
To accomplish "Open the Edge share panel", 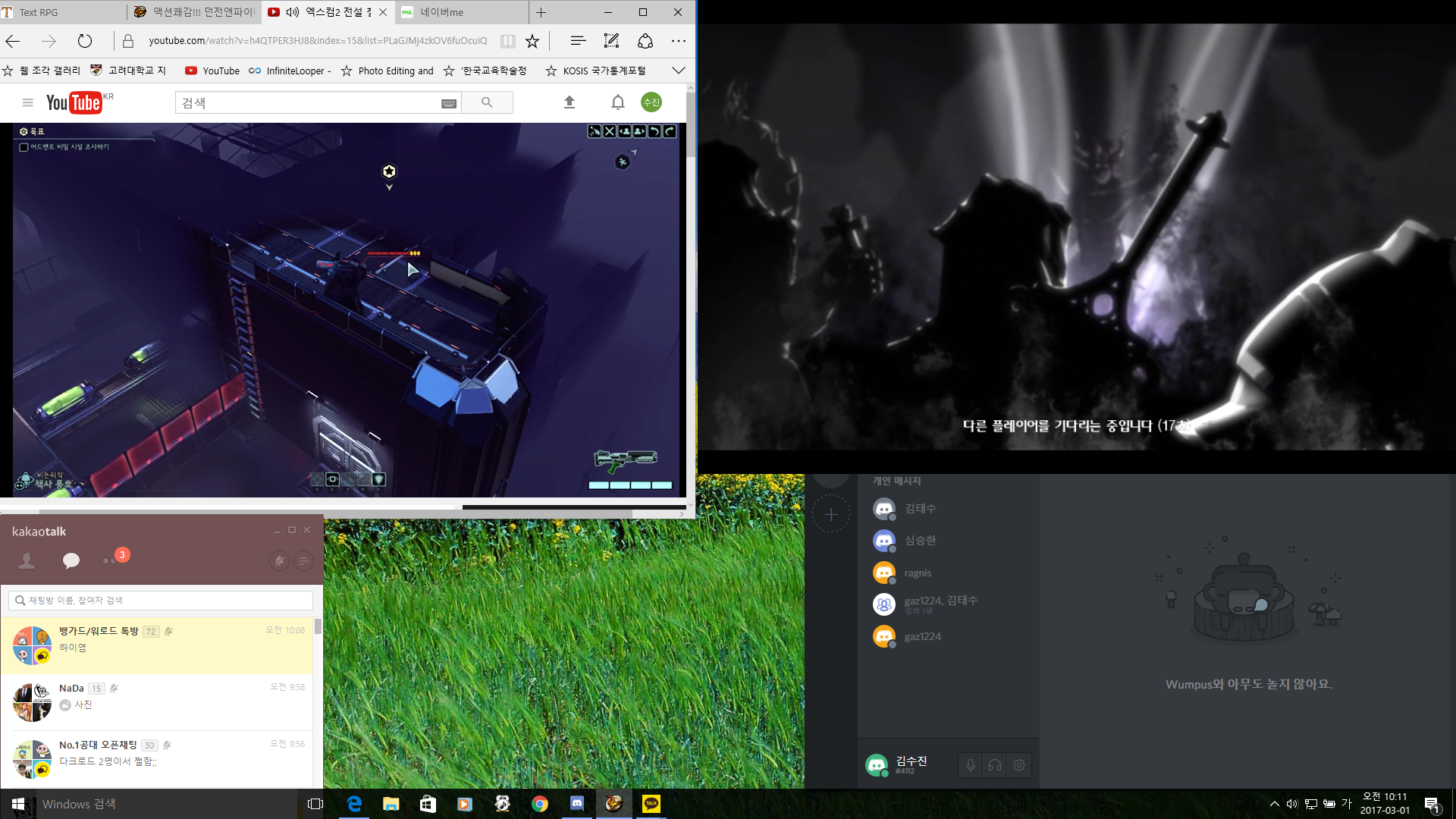I will tap(645, 41).
